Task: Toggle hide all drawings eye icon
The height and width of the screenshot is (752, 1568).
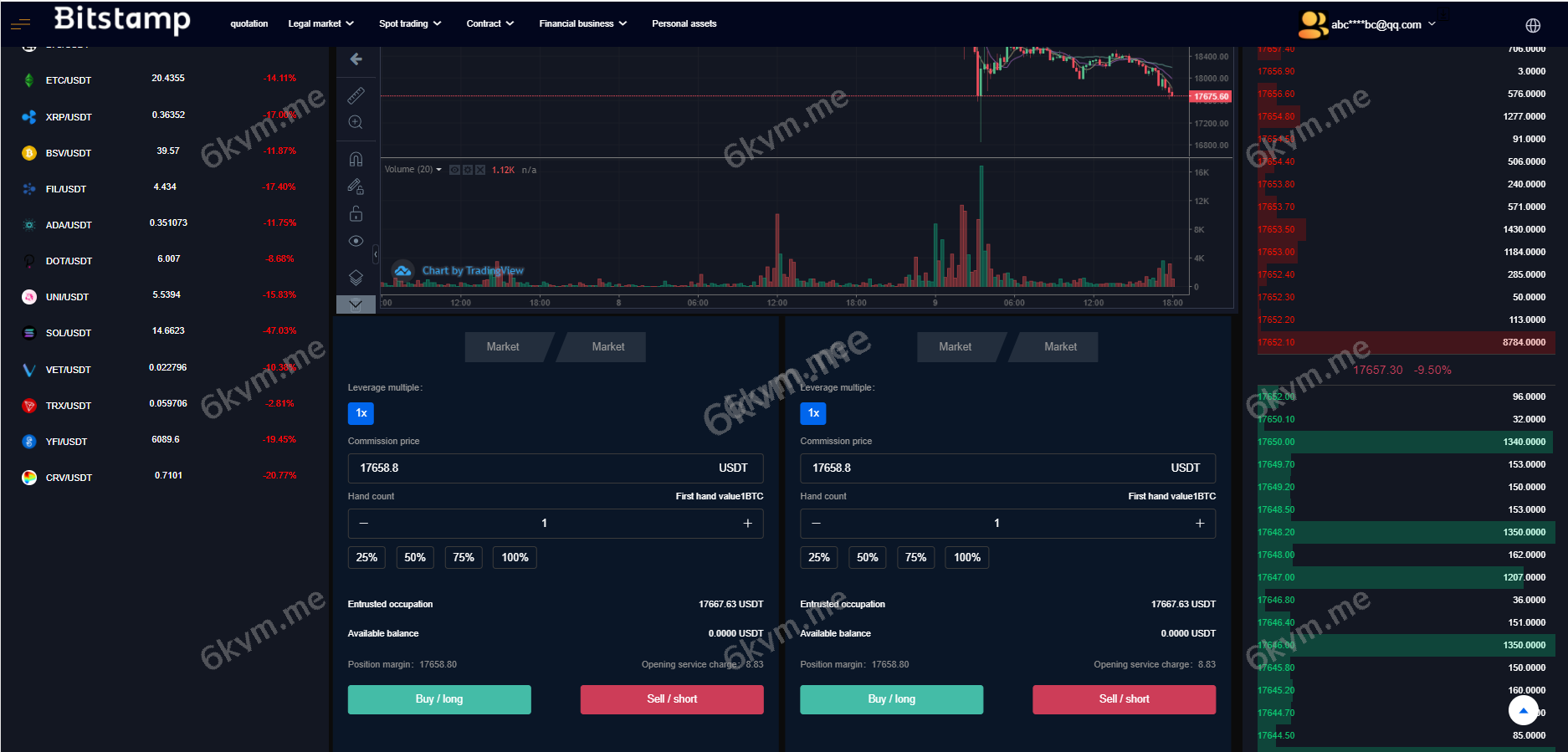Action: (356, 241)
